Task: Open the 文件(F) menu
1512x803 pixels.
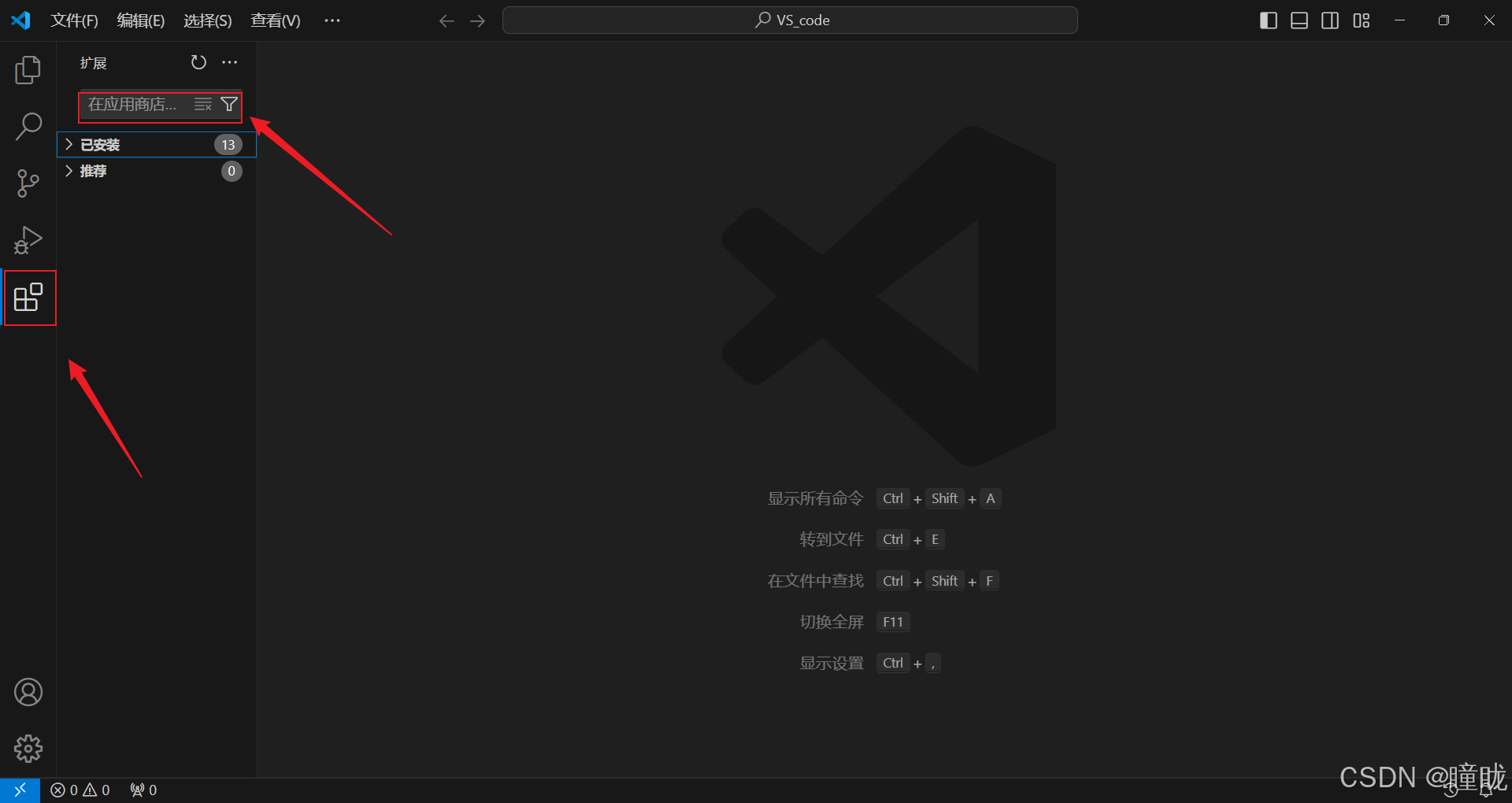Action: coord(74,20)
